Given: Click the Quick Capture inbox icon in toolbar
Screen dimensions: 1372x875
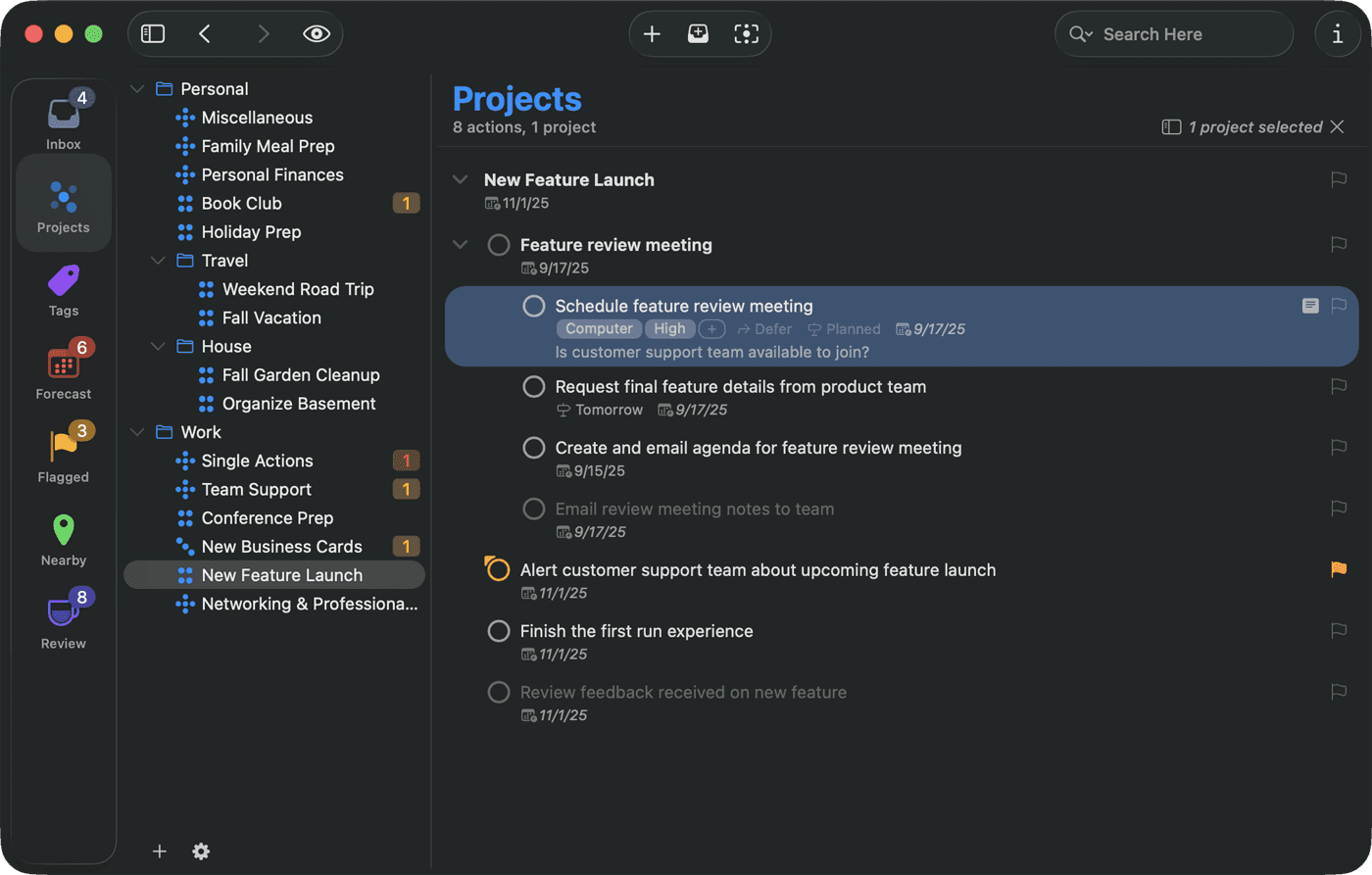Looking at the screenshot, I should click(698, 33).
